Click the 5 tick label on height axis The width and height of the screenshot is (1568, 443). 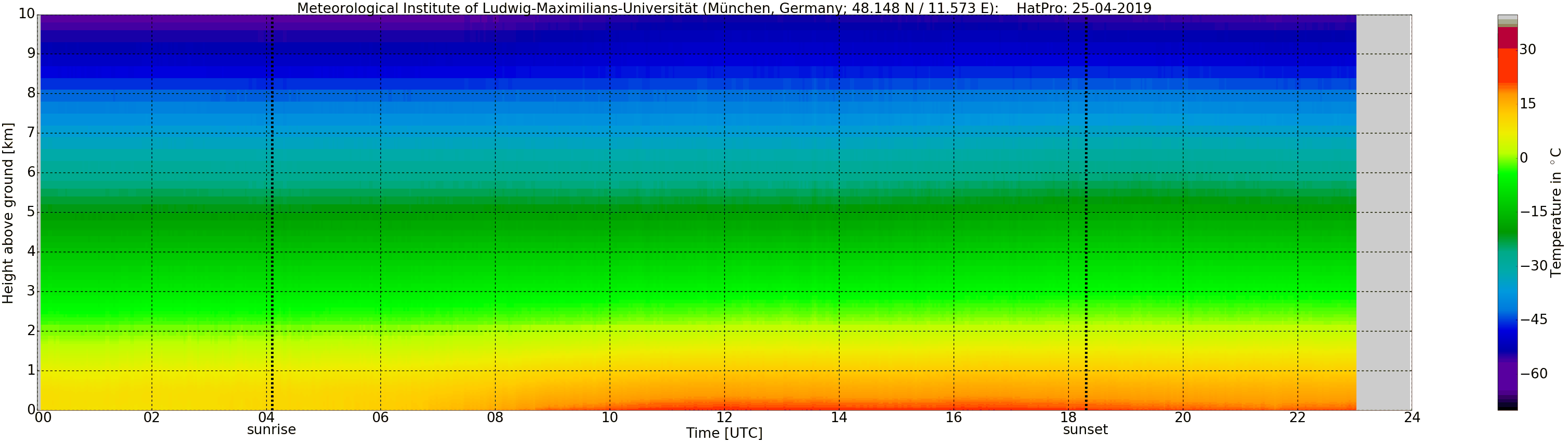[31, 212]
